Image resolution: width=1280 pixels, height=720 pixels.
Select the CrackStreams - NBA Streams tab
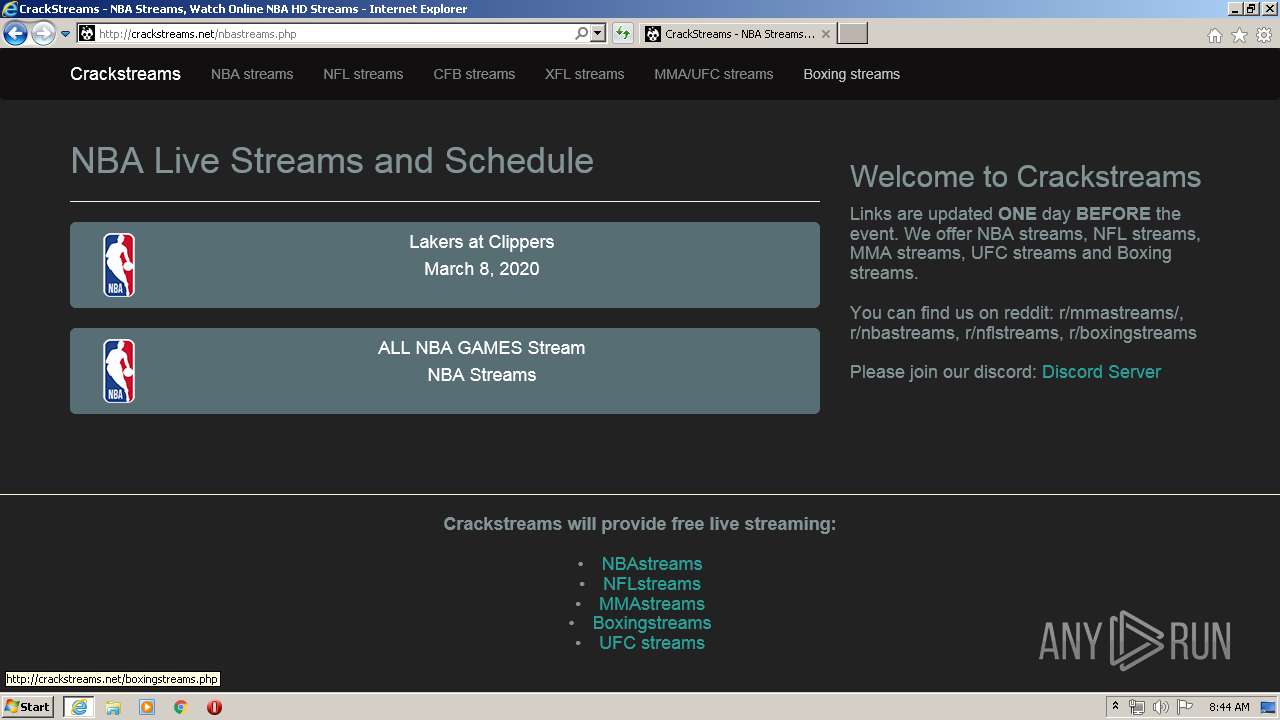point(738,34)
